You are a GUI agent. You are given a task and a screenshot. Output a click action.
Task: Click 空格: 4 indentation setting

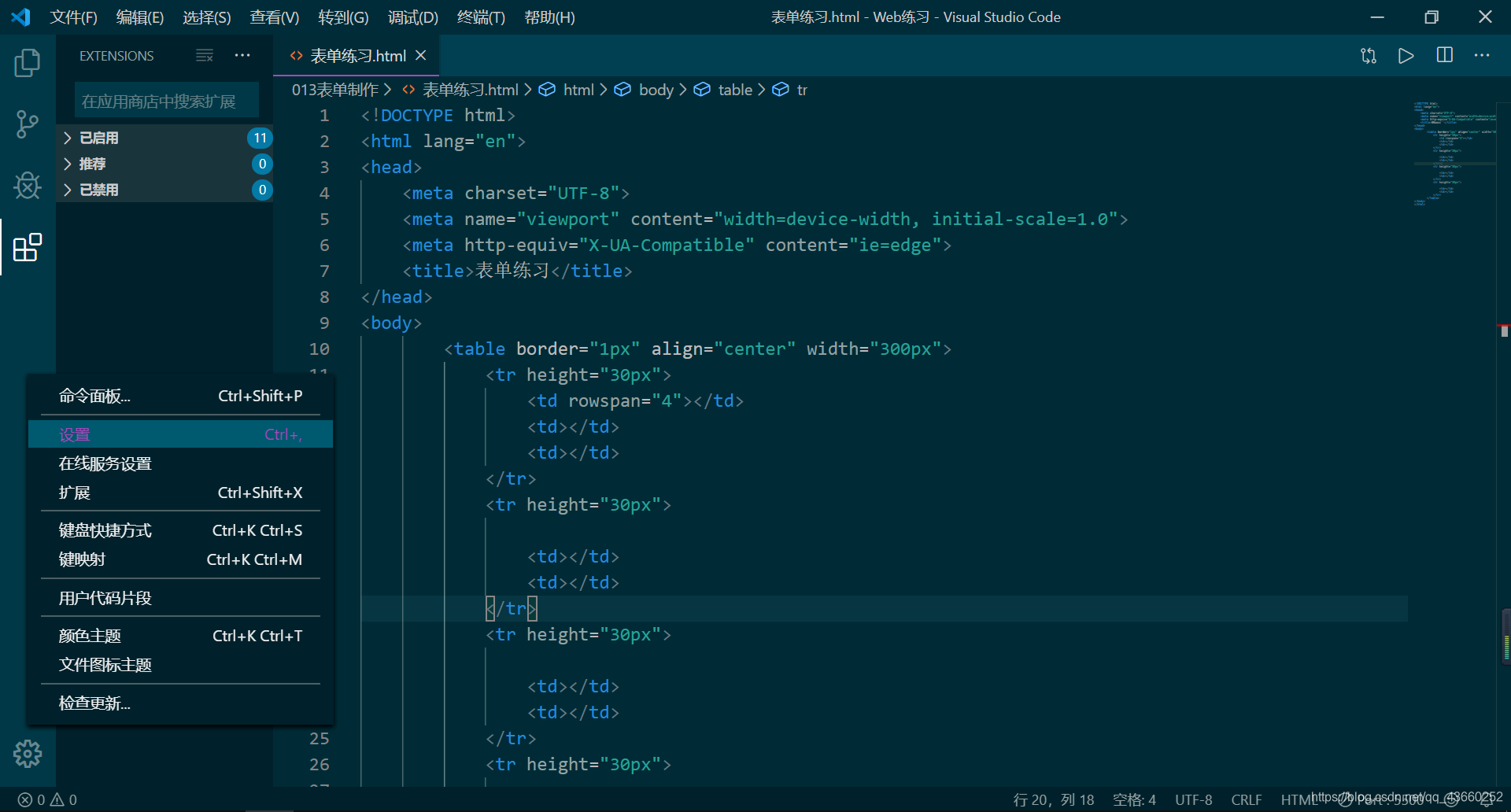click(x=1134, y=799)
